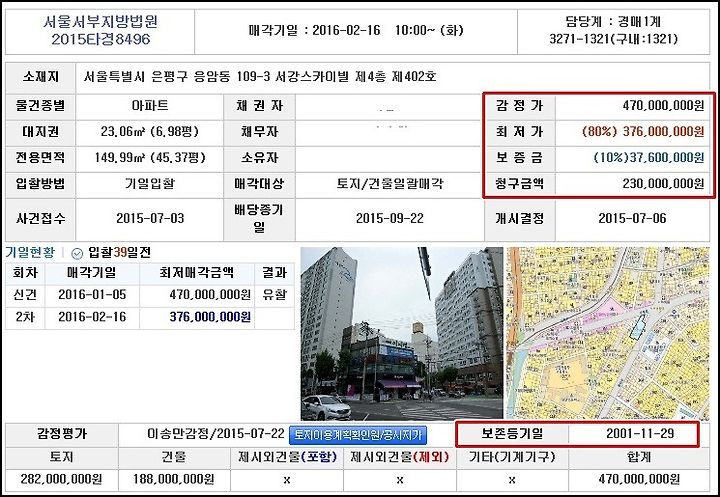The image size is (720, 497).
Task: Click the 기타(기계기구) column header
Action: coord(512,457)
